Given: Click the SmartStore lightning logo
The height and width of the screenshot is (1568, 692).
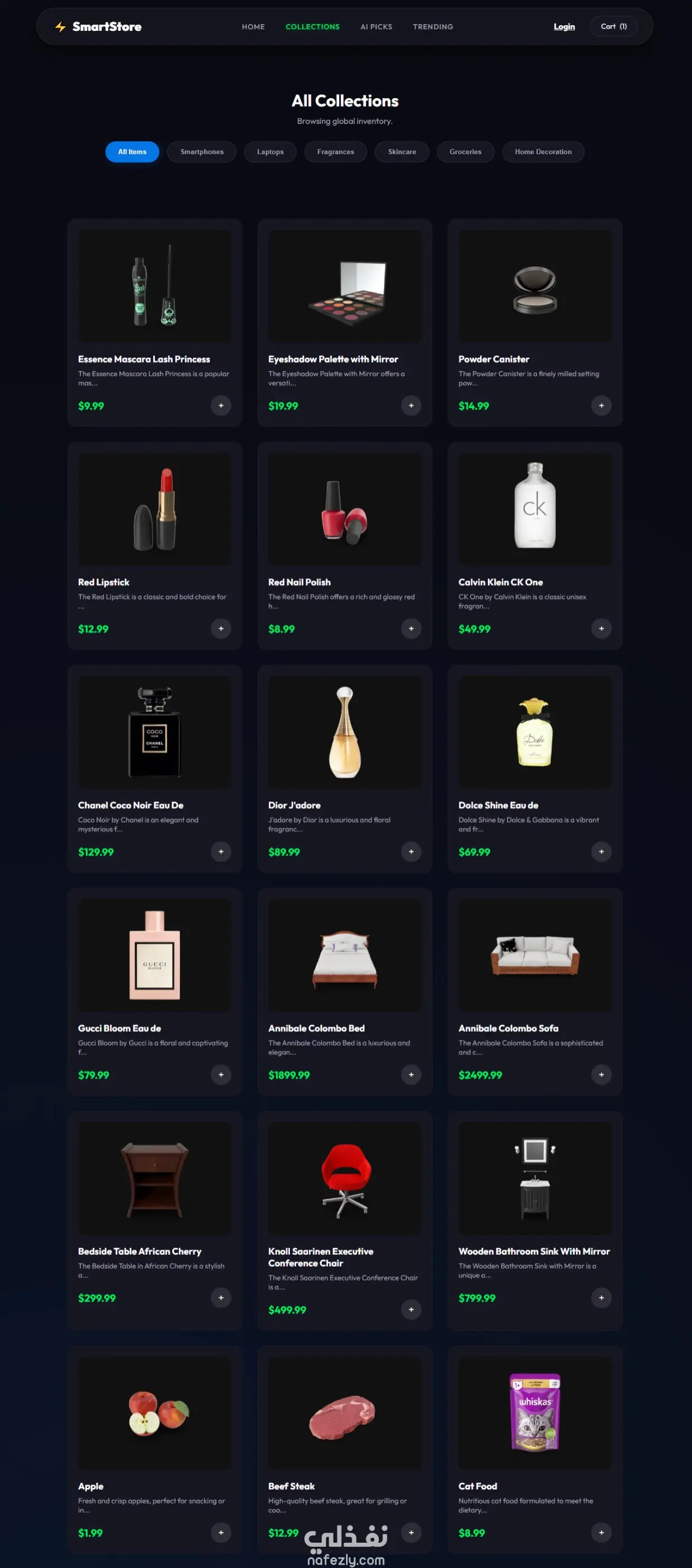Looking at the screenshot, I should (61, 27).
